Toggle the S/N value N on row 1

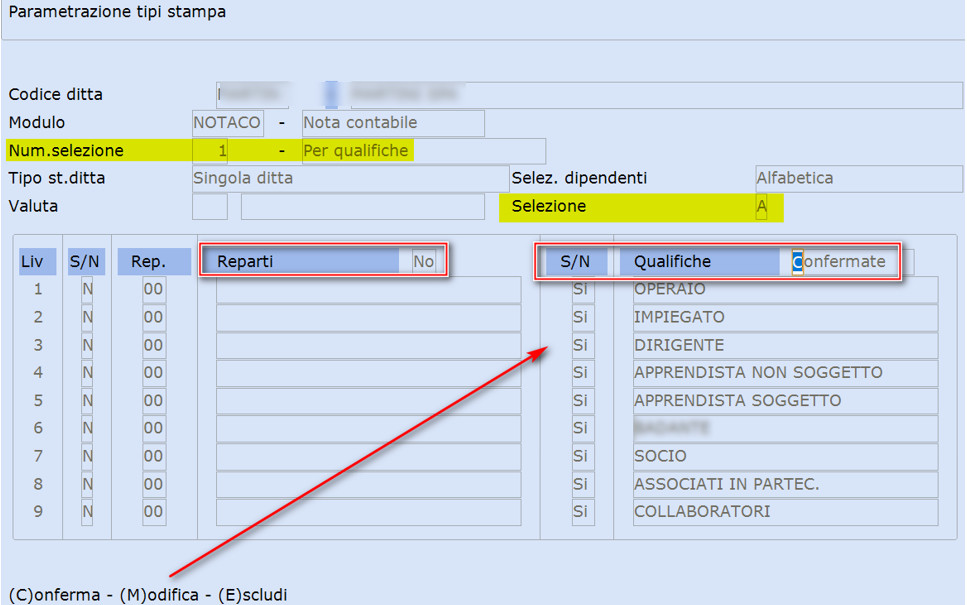pos(87,289)
